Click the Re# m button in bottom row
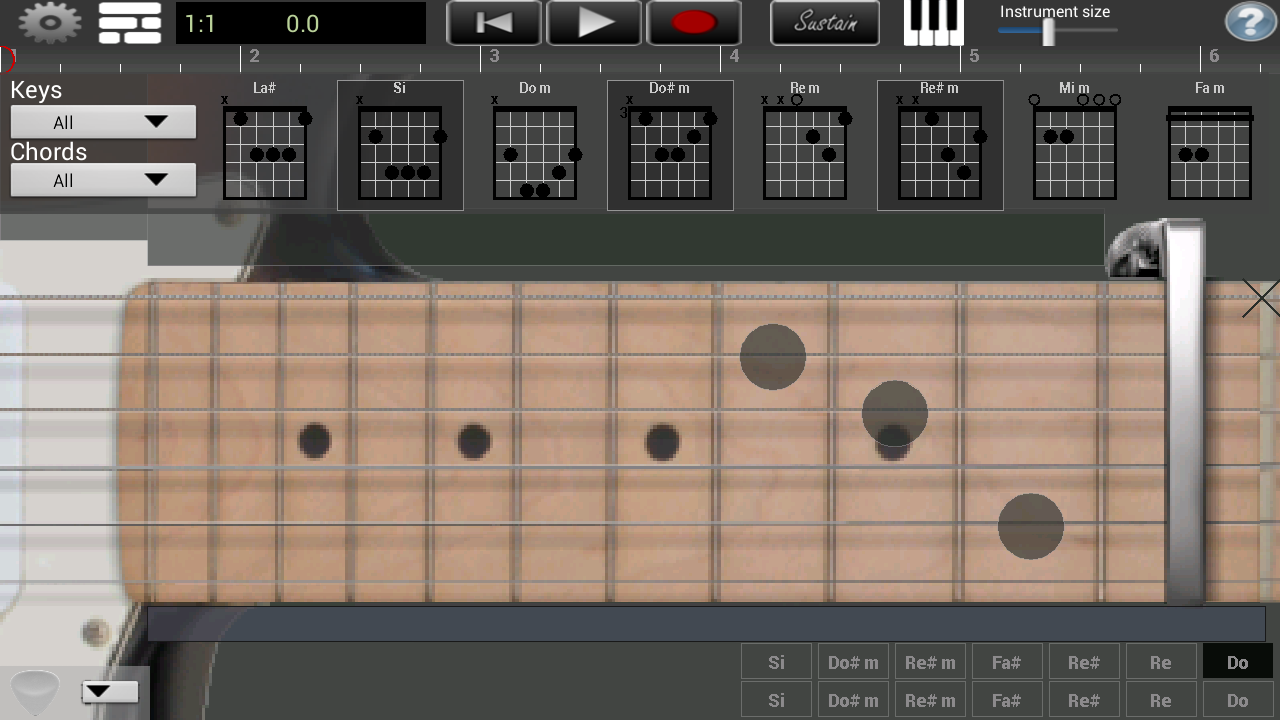1280x720 pixels. 929,701
